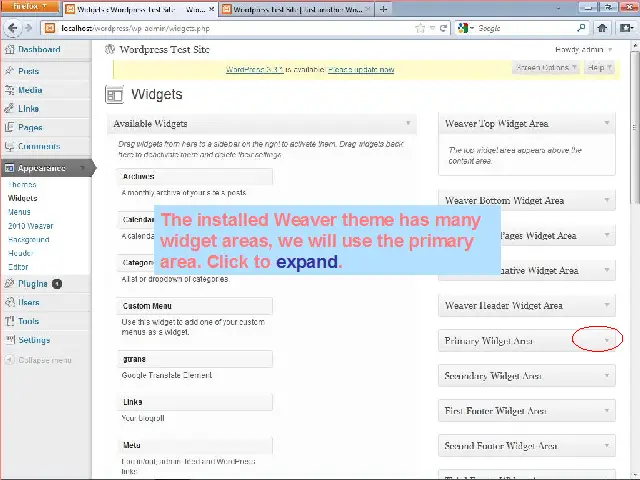
Task: Click the gtrans widget title bar
Action: 195,359
